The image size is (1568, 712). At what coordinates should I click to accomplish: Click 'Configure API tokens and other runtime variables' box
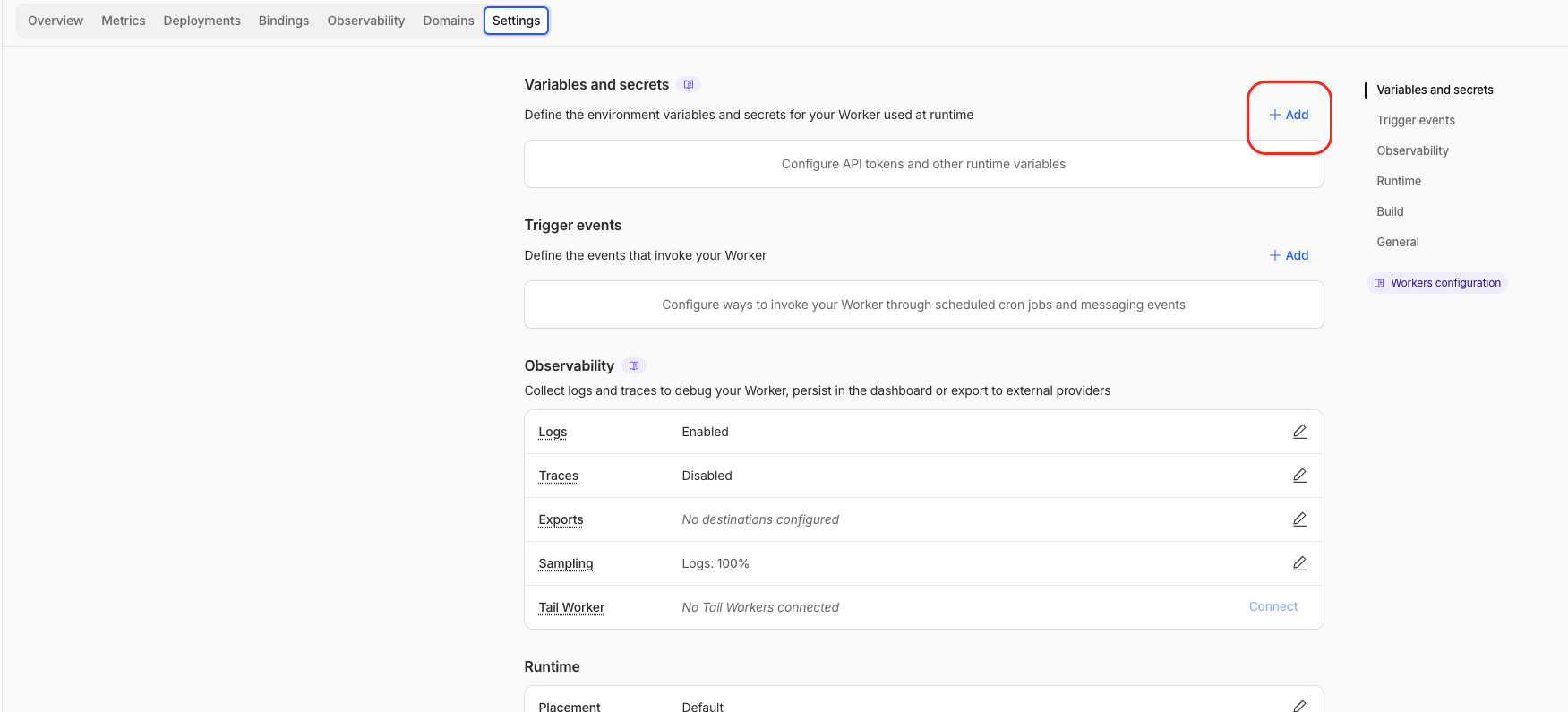(x=924, y=164)
